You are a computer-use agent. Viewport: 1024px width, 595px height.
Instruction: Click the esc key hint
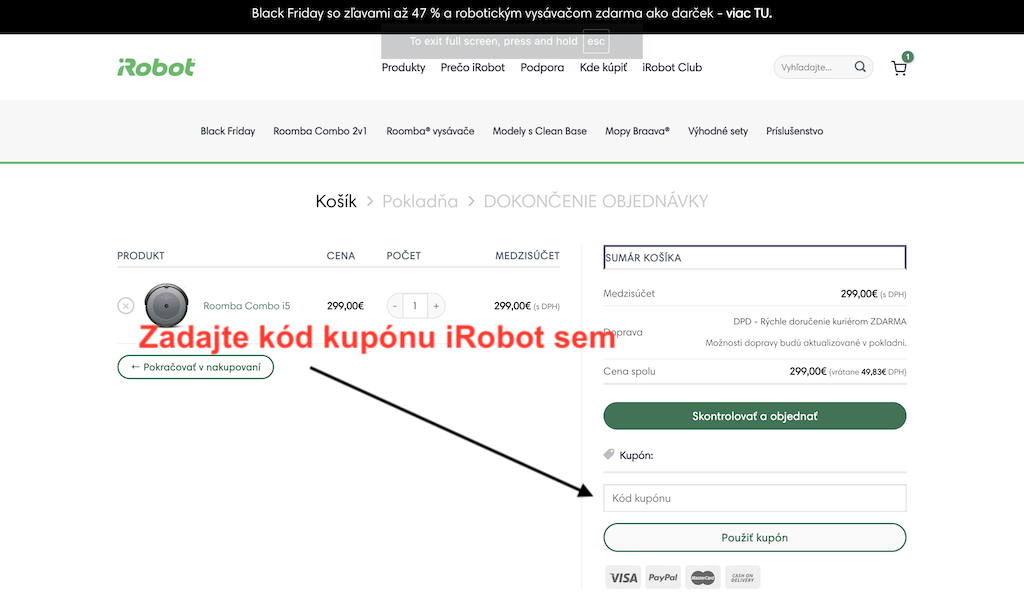pos(596,41)
